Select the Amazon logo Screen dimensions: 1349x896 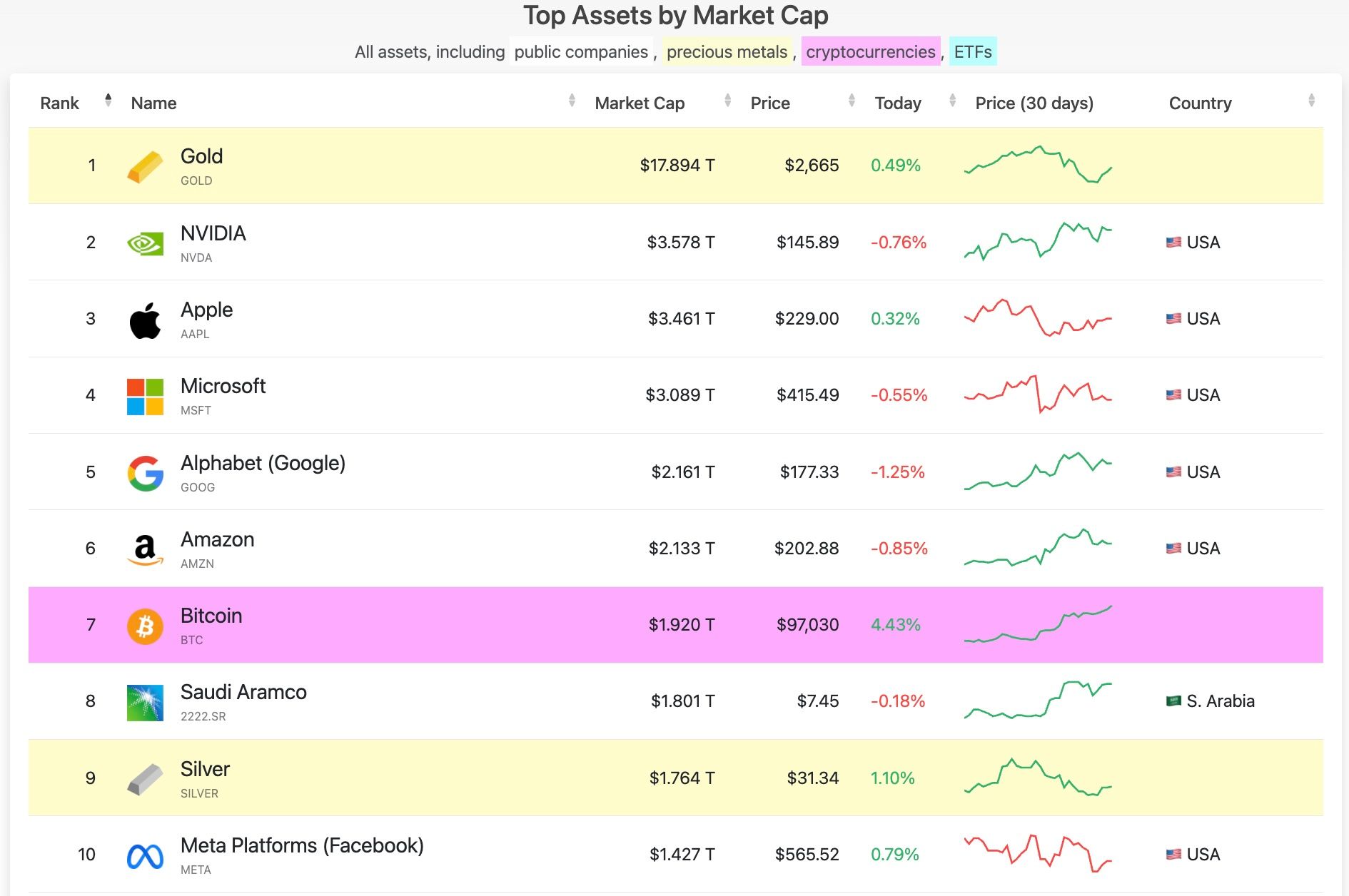tap(144, 548)
